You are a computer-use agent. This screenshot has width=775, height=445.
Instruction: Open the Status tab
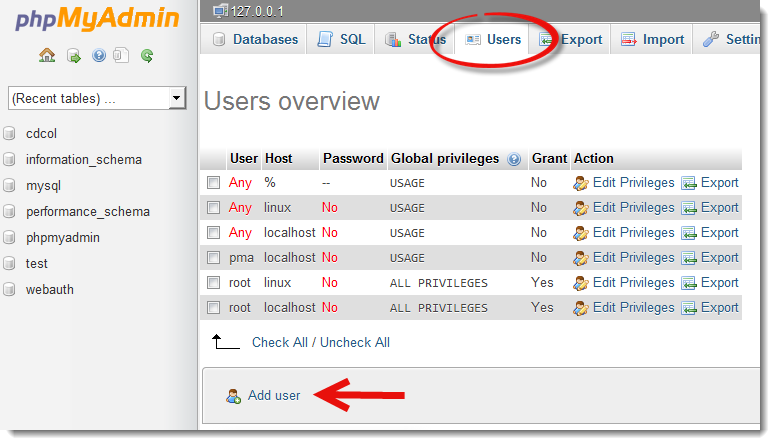point(415,39)
